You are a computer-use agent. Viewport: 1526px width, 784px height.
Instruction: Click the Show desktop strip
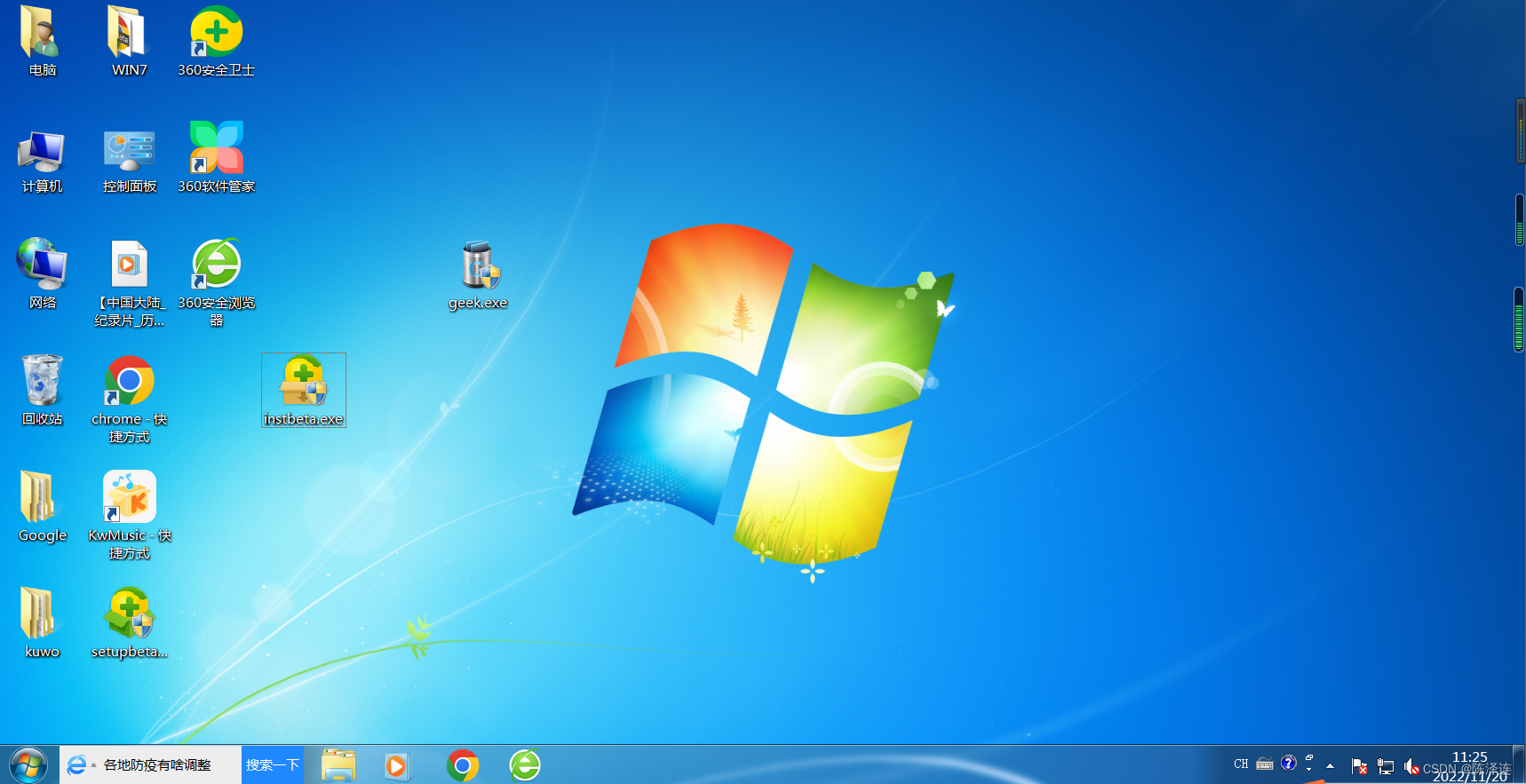pyautogui.click(x=1519, y=764)
